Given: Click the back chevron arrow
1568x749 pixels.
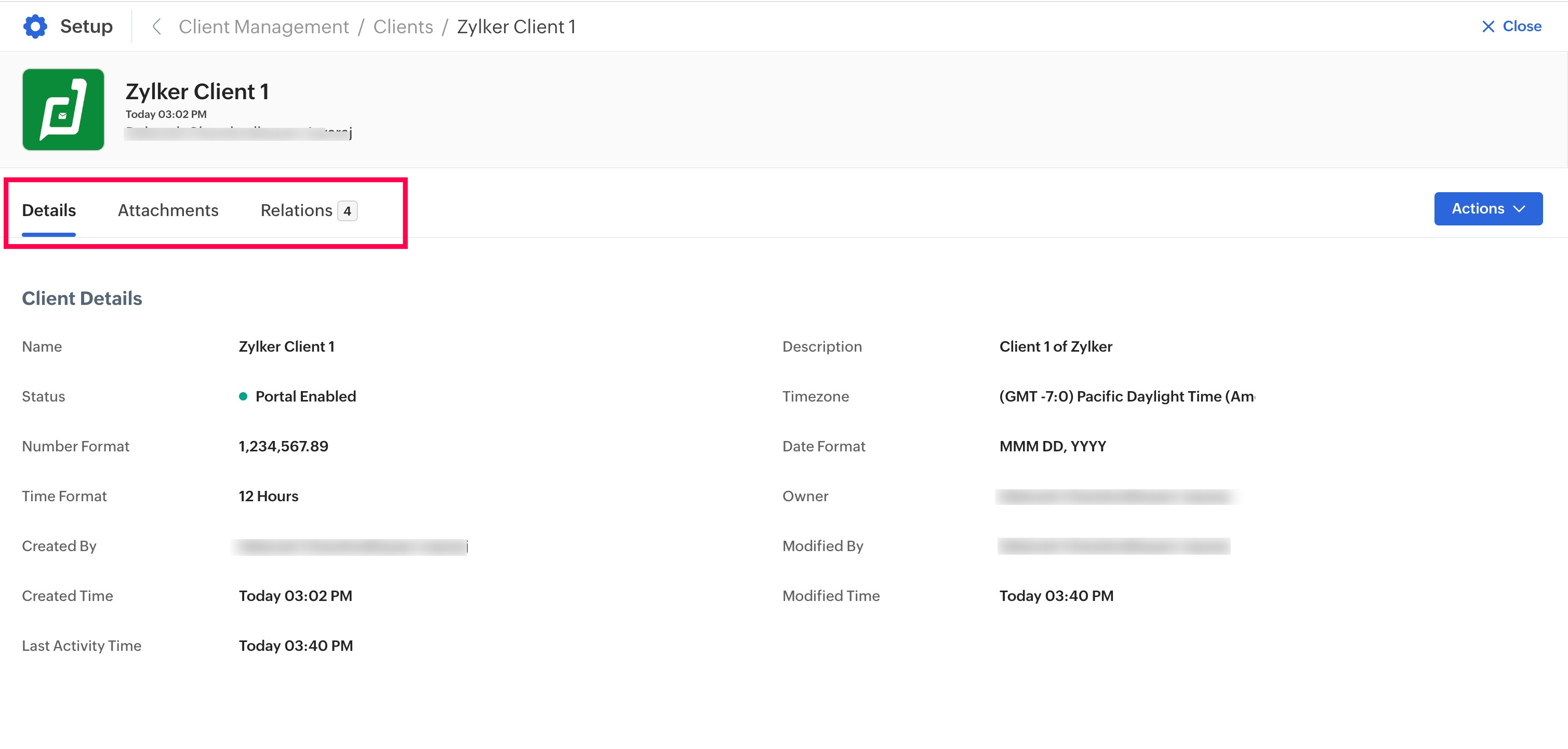Looking at the screenshot, I should (x=156, y=26).
